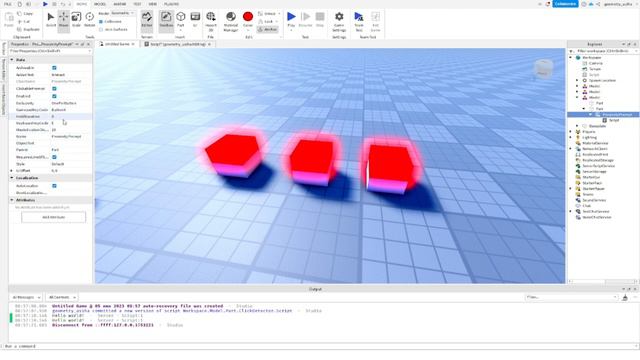640x360 pixels.
Task: Click the Stop test button
Action: (320, 20)
